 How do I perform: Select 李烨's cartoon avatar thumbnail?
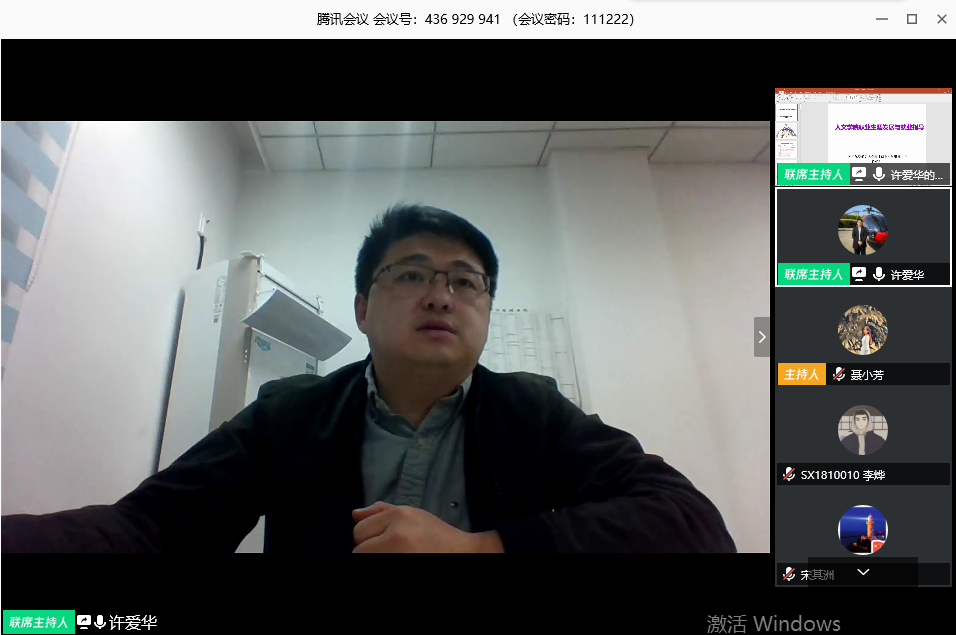point(862,430)
